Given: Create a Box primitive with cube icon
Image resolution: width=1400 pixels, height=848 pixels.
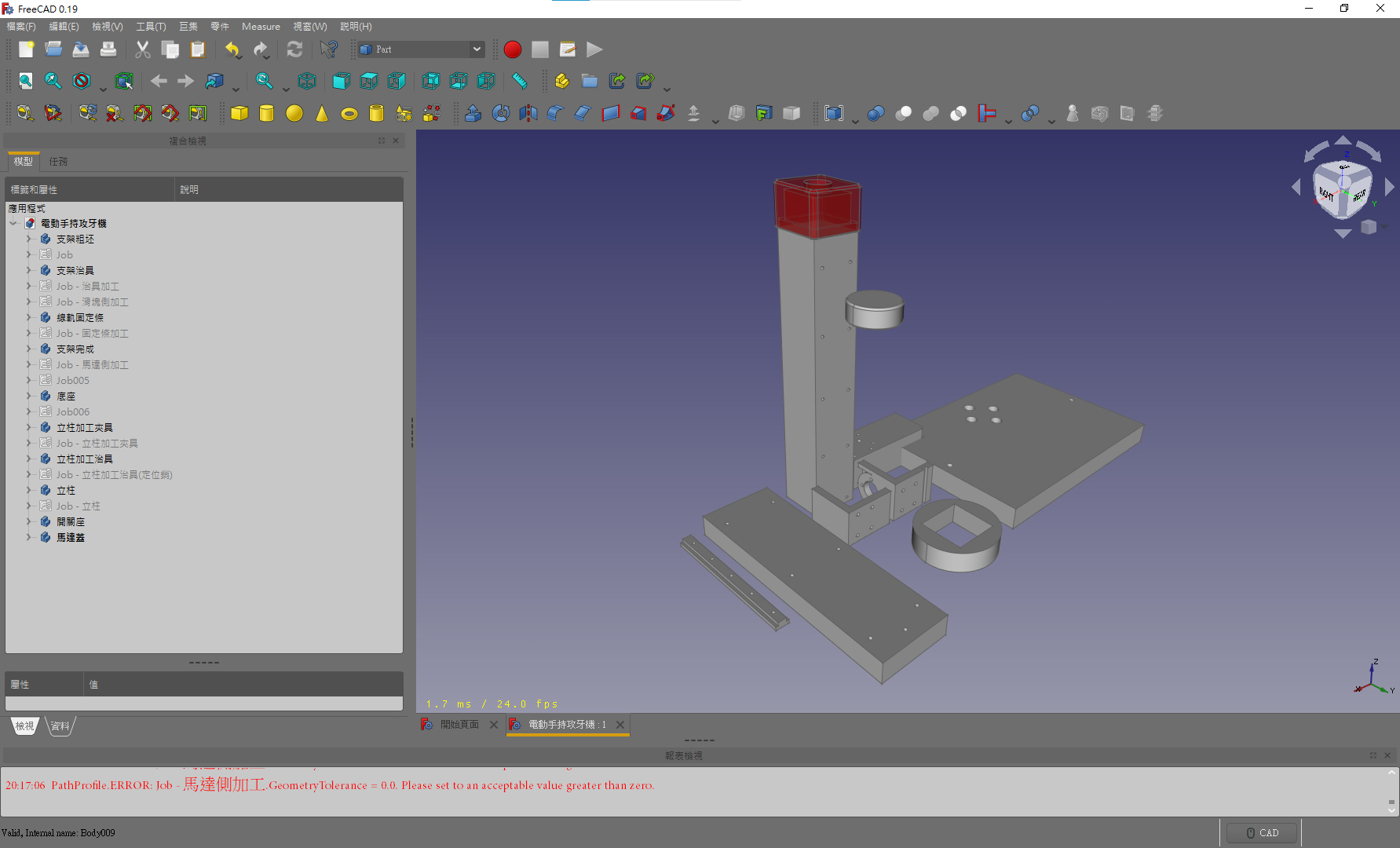Looking at the screenshot, I should tap(239, 114).
